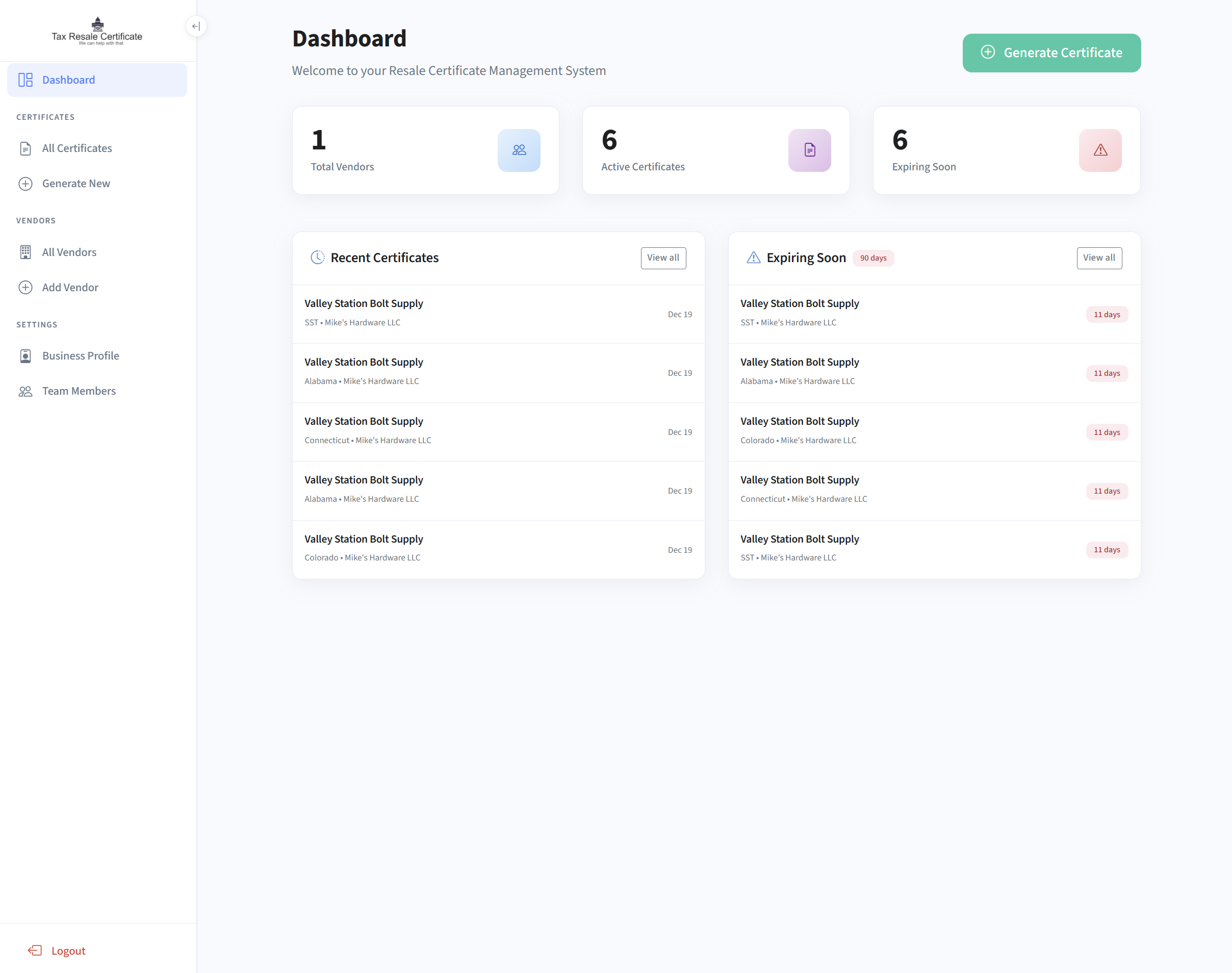Click View all in Recent Certificates
Screen dimensions: 1232x973
[663, 258]
